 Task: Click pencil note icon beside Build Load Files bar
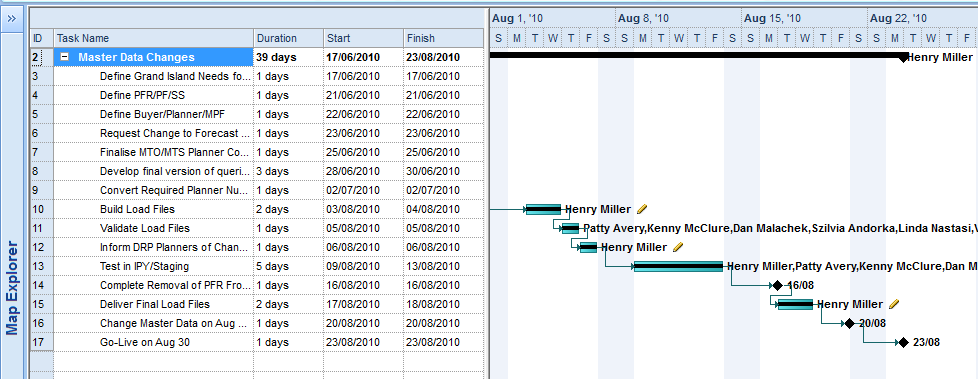pyautogui.click(x=642, y=209)
